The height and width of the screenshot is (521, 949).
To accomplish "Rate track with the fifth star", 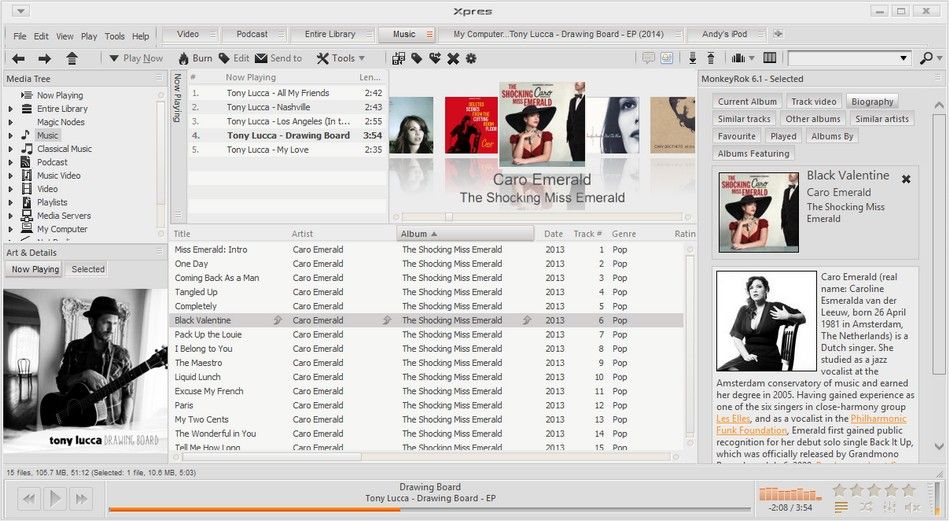I will (908, 490).
